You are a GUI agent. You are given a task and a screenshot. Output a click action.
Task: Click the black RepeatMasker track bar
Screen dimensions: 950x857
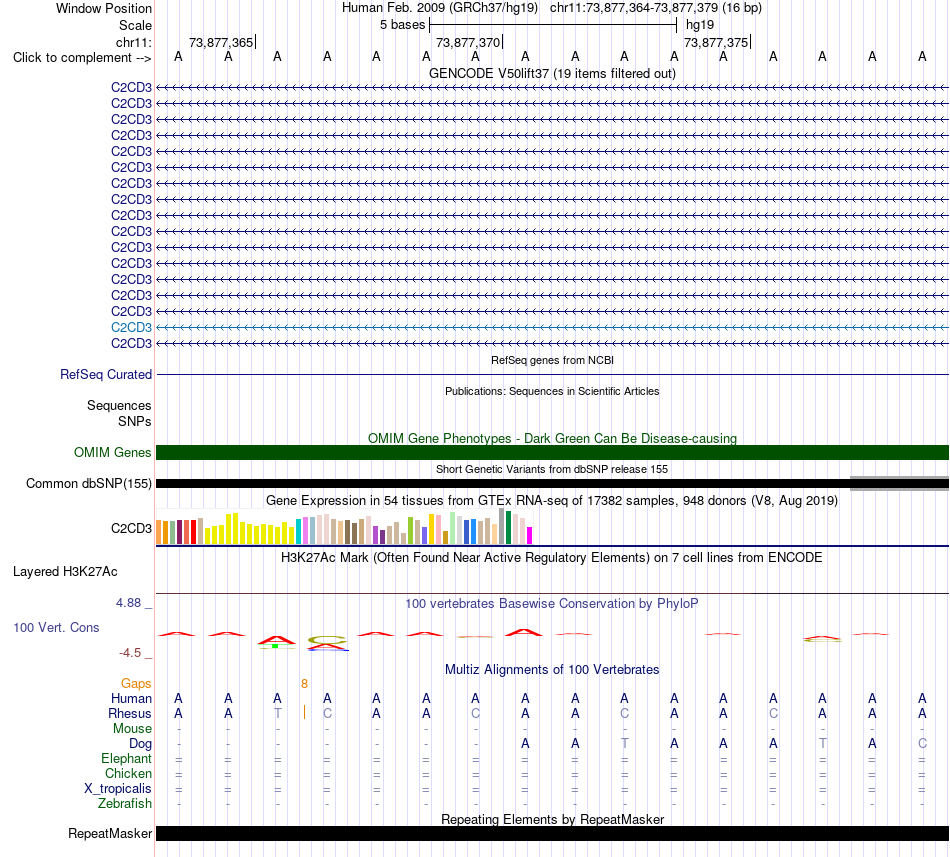552,833
